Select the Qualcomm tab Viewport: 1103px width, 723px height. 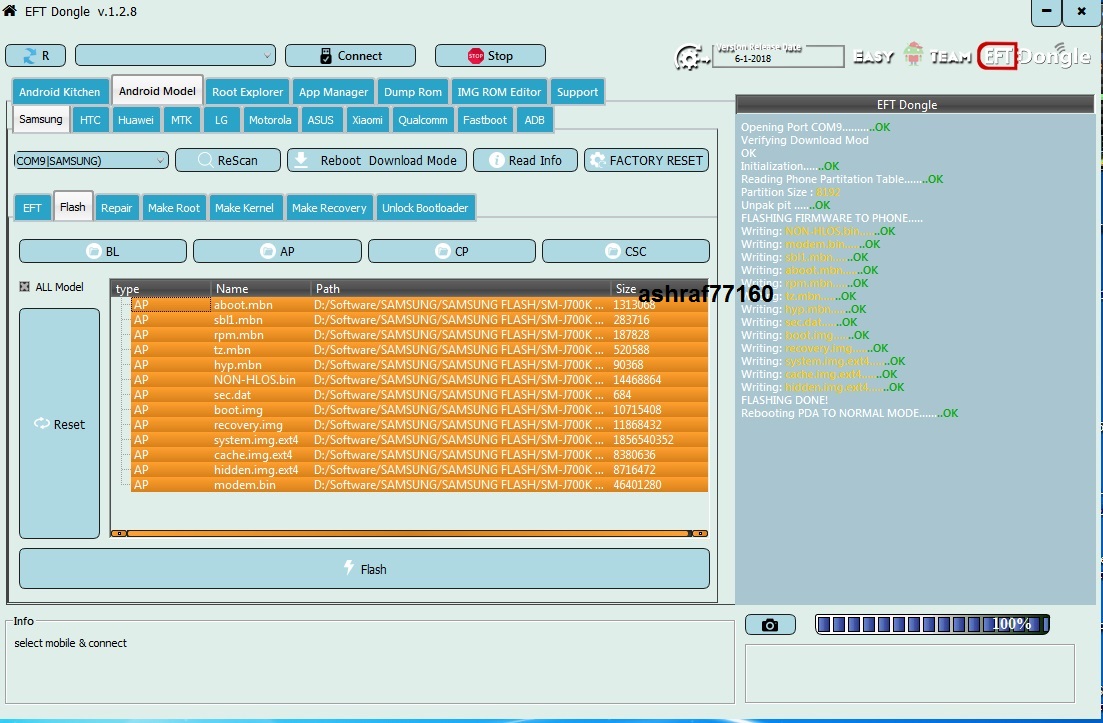click(423, 120)
